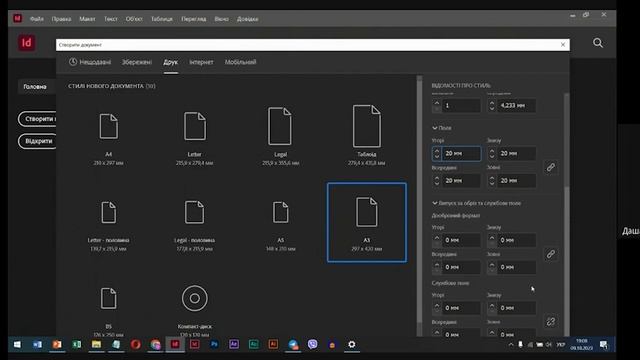Toggle slug values link chain
Viewport: 640px width, 360px height.
click(x=551, y=322)
